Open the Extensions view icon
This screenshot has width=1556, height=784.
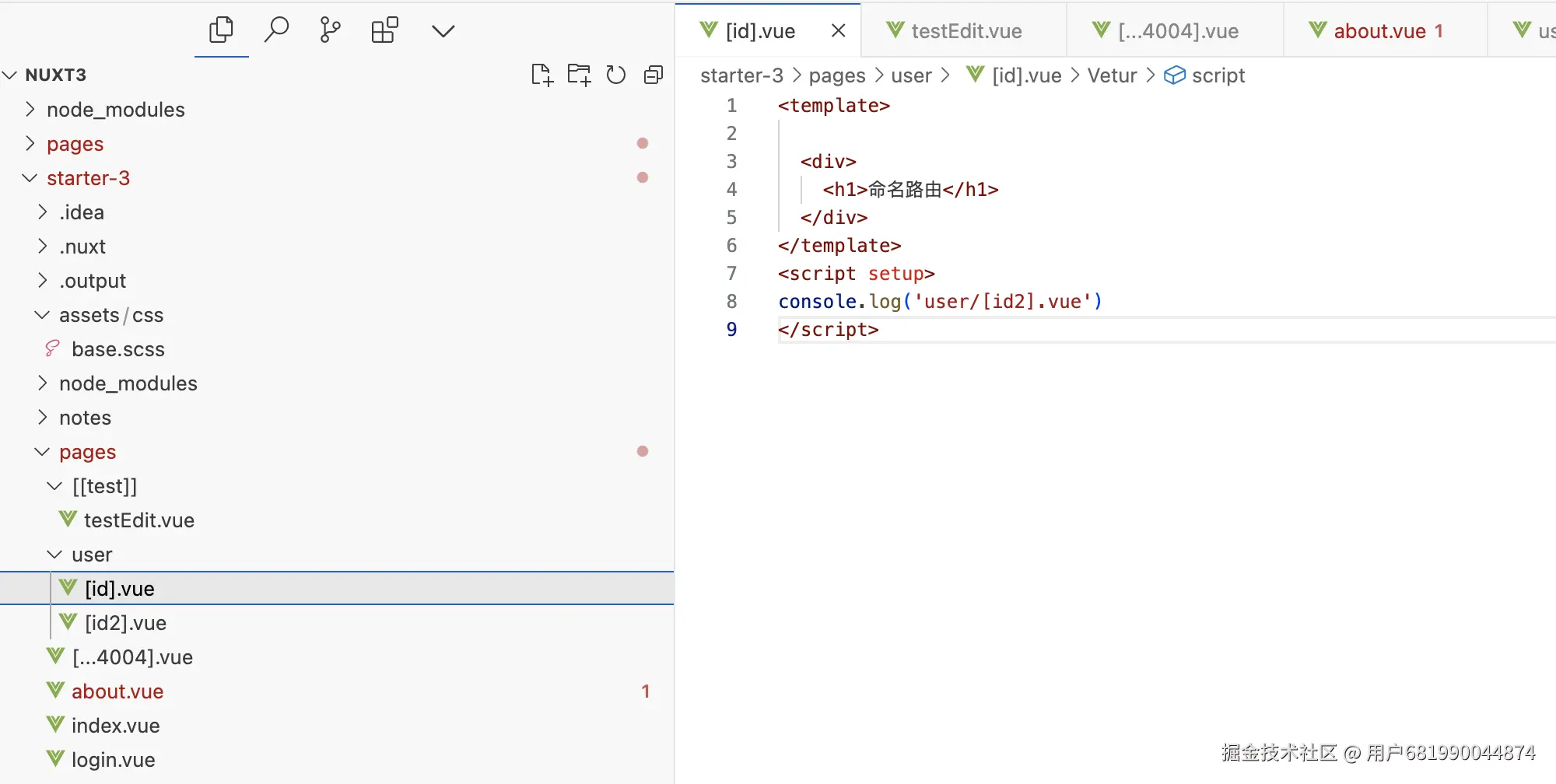point(384,30)
